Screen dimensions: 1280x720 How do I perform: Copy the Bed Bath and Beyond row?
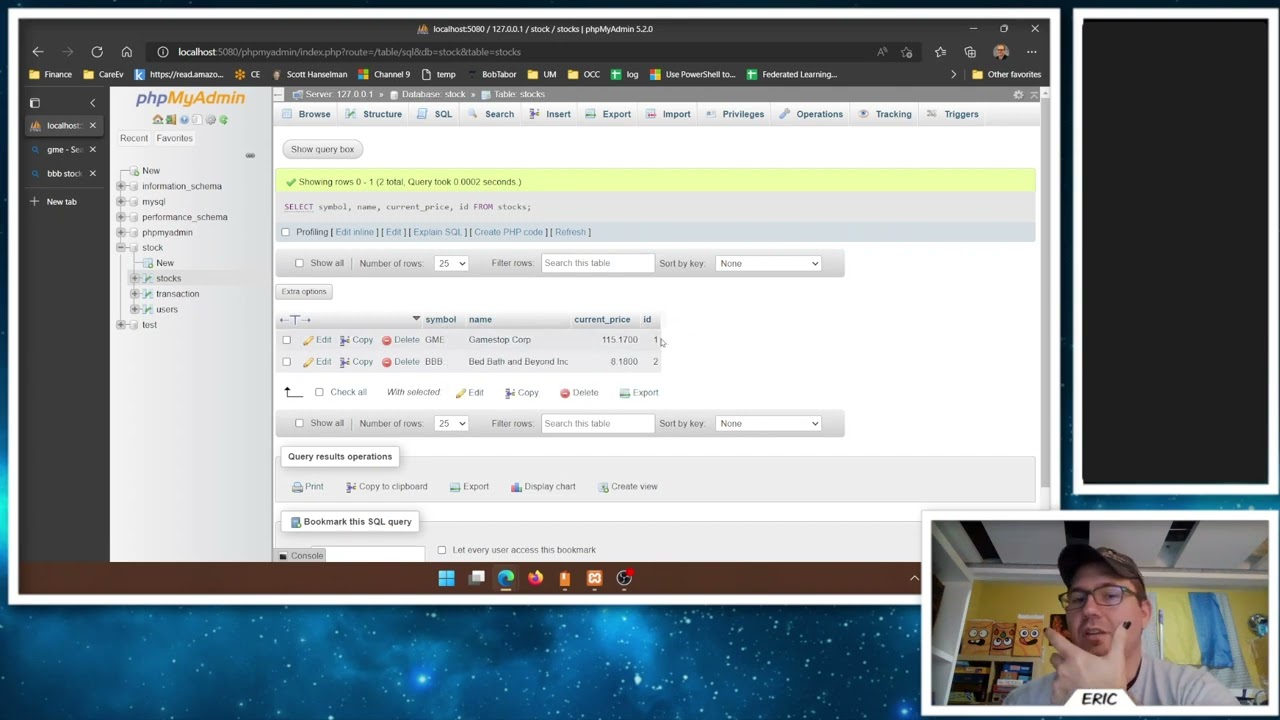pos(356,362)
